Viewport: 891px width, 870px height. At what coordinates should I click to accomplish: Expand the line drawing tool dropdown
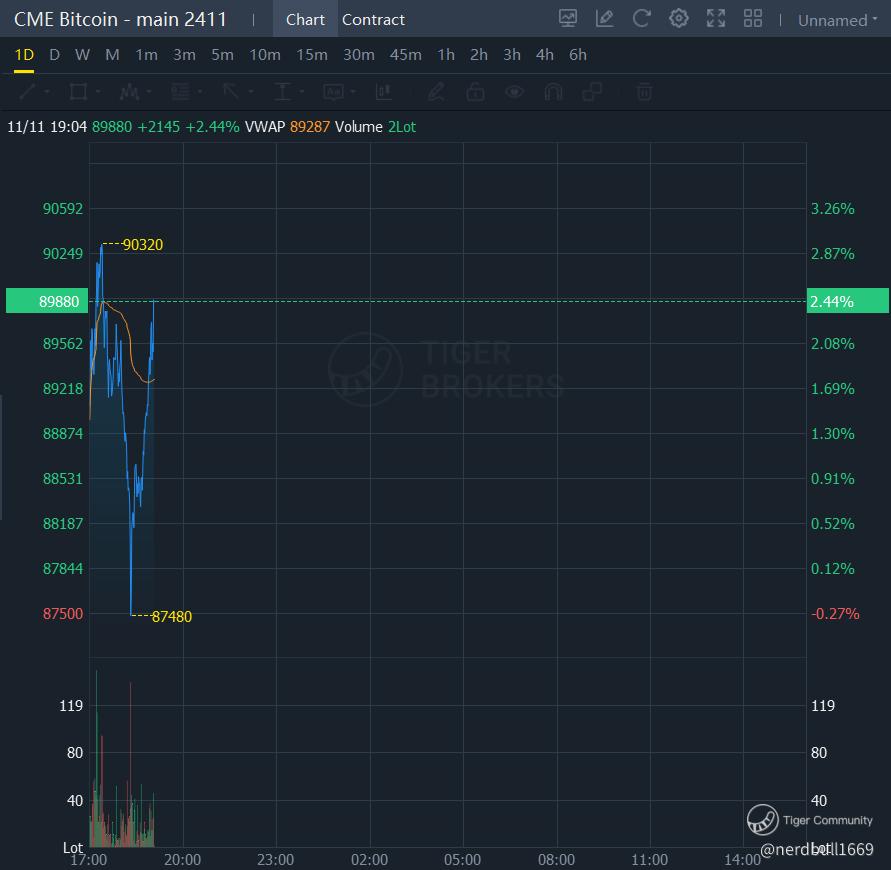click(x=45, y=92)
